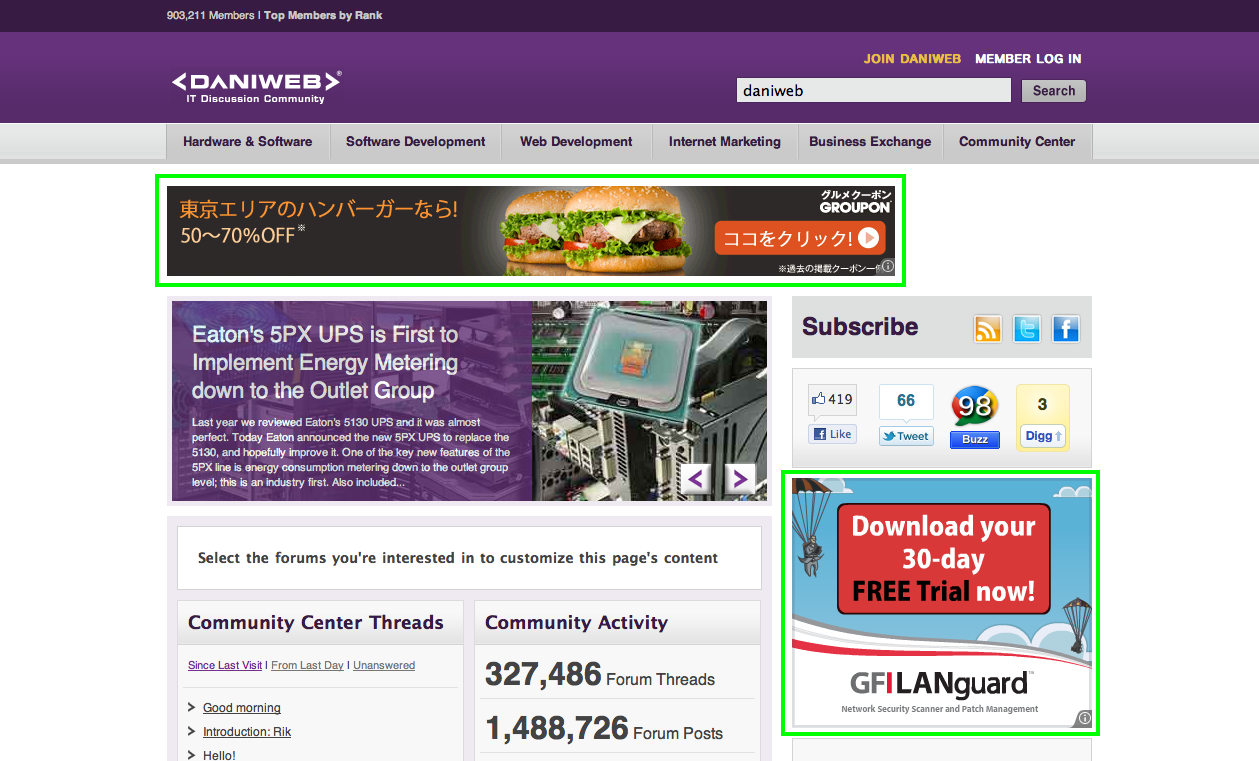1259x761 pixels.
Task: Click the Groupon burger banner ad
Action: pos(531,231)
